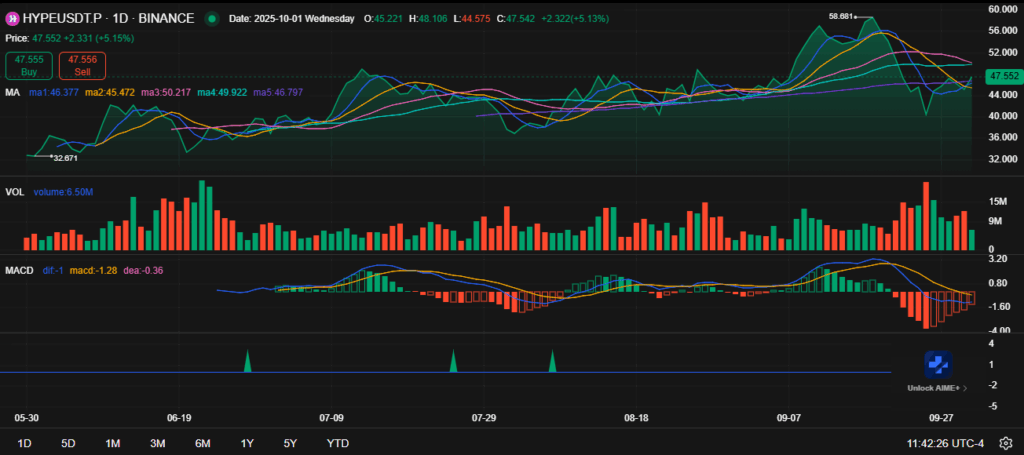This screenshot has width=1024, height=455.
Task: Click the first green signal spike marker
Action: tap(247, 362)
